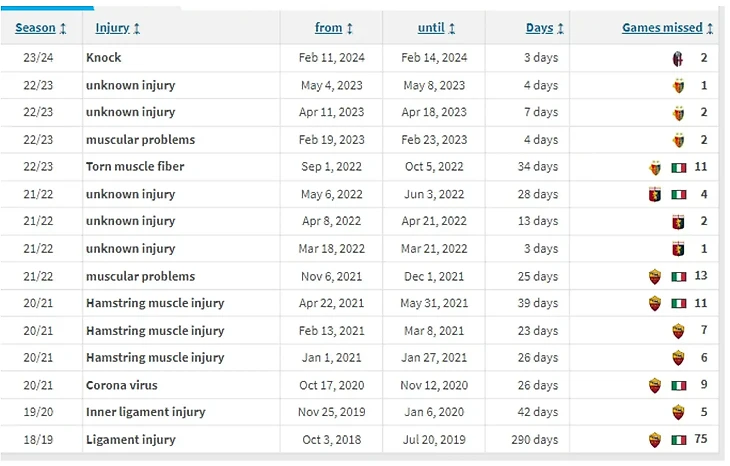The image size is (730, 466).
Task: Click the '75' games missed value
Action: pos(700,440)
